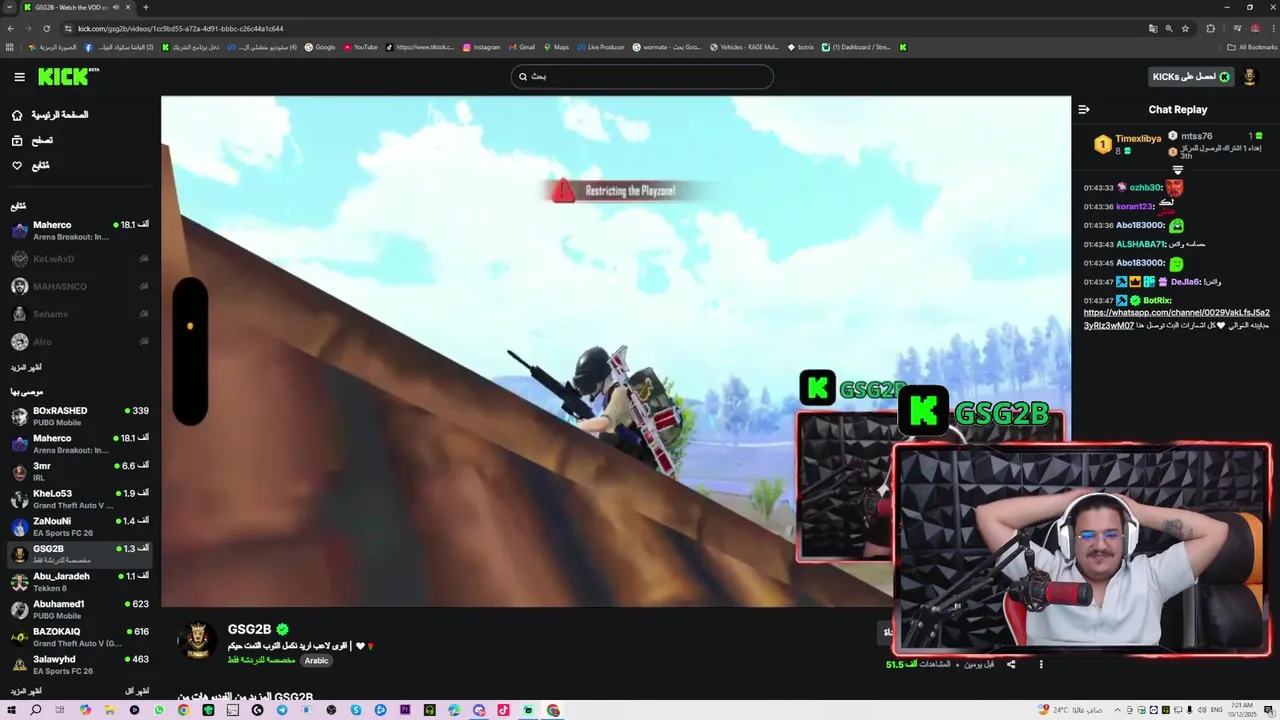This screenshot has height=720, width=1280.
Task: Click the Home icon in the Kick sidebar
Action: pos(17,115)
